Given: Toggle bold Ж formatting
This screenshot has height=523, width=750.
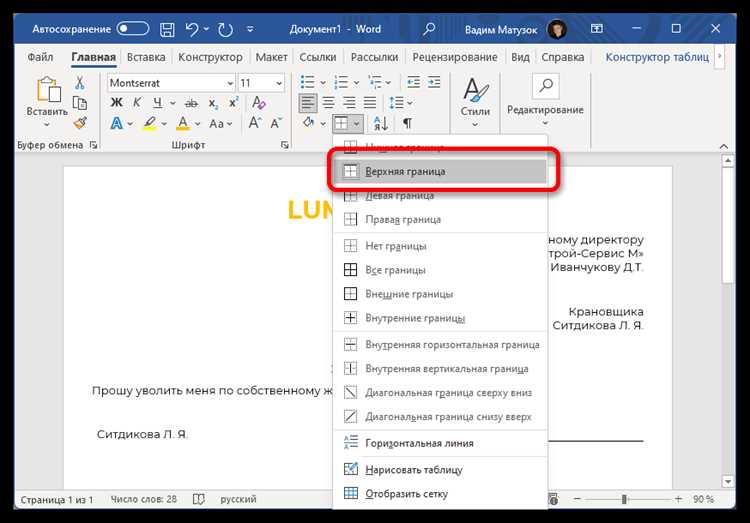Looking at the screenshot, I should 116,102.
